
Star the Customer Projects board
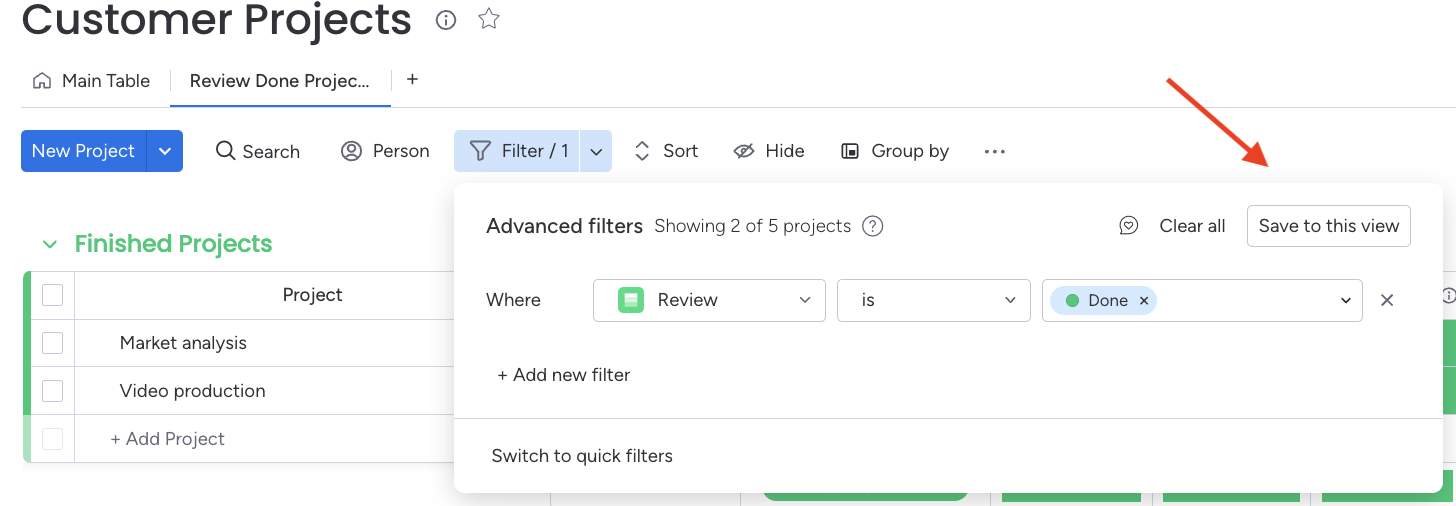coord(488,19)
